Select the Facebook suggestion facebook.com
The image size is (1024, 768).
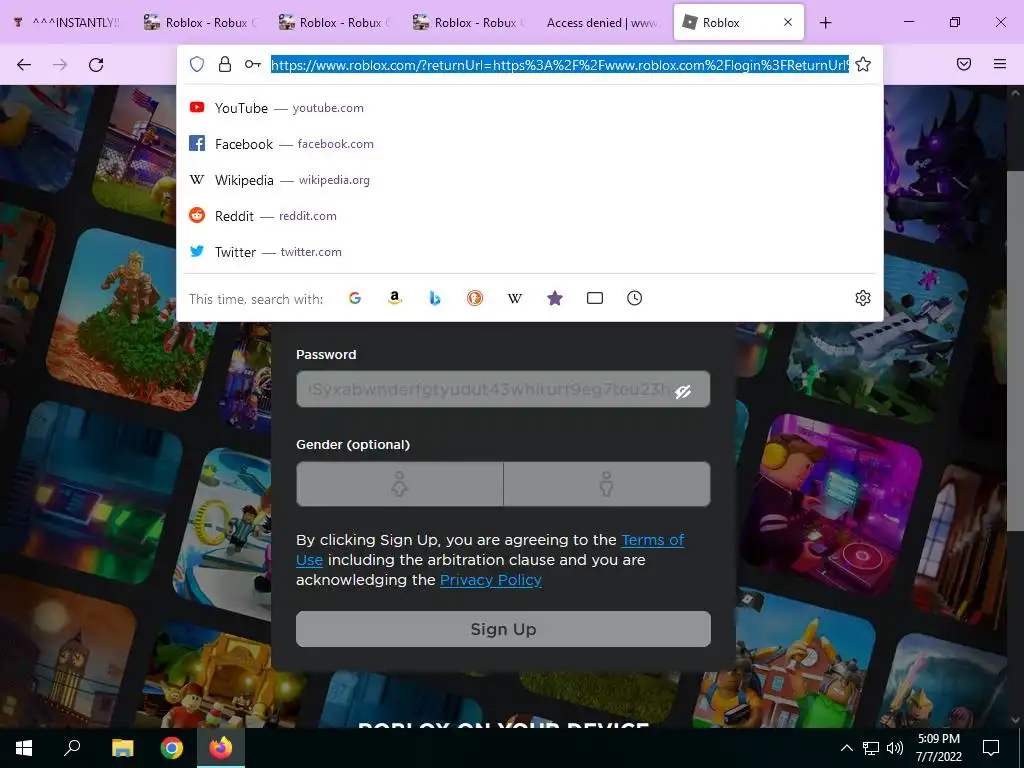coord(530,144)
